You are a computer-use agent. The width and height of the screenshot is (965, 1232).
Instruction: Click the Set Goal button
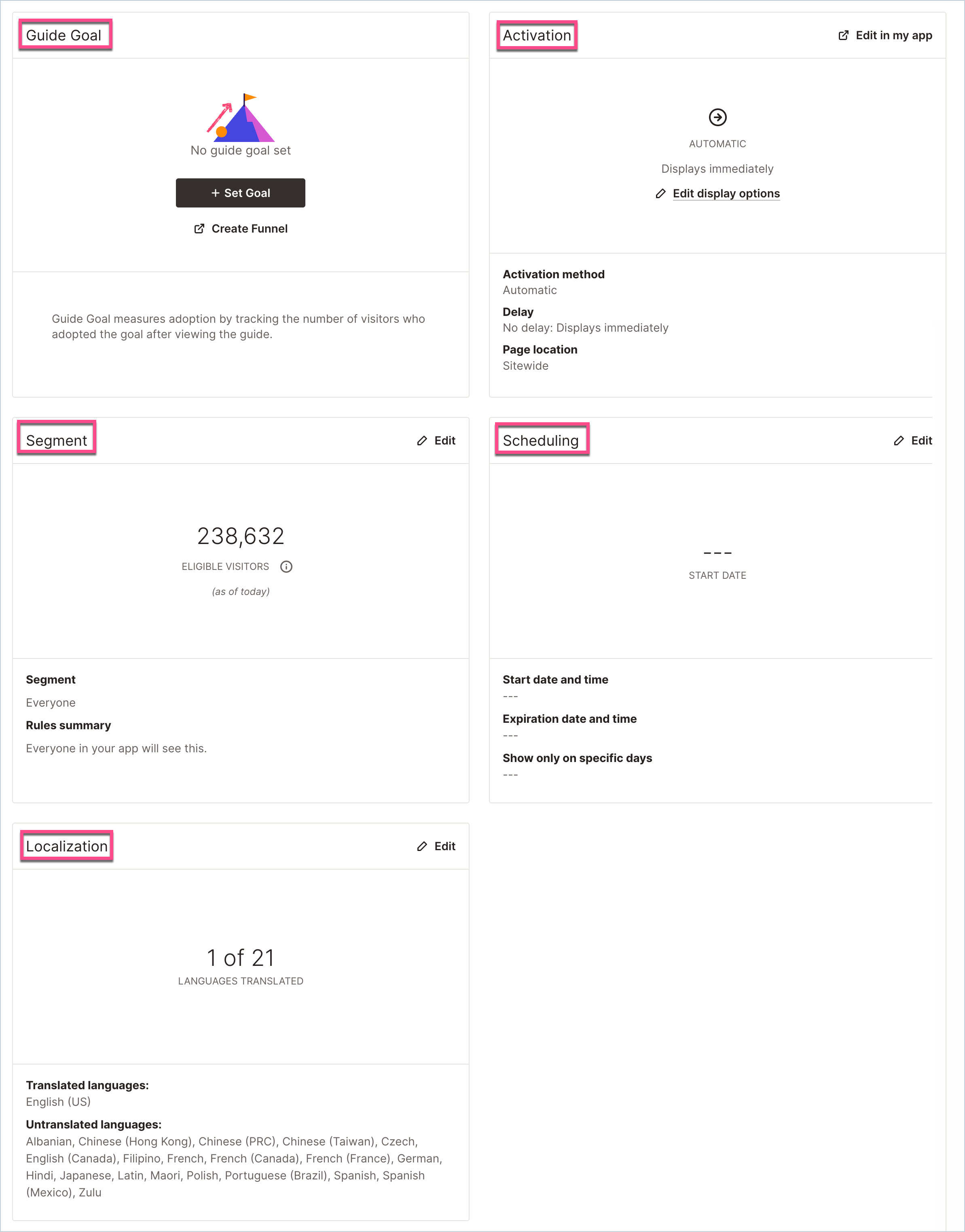[240, 193]
